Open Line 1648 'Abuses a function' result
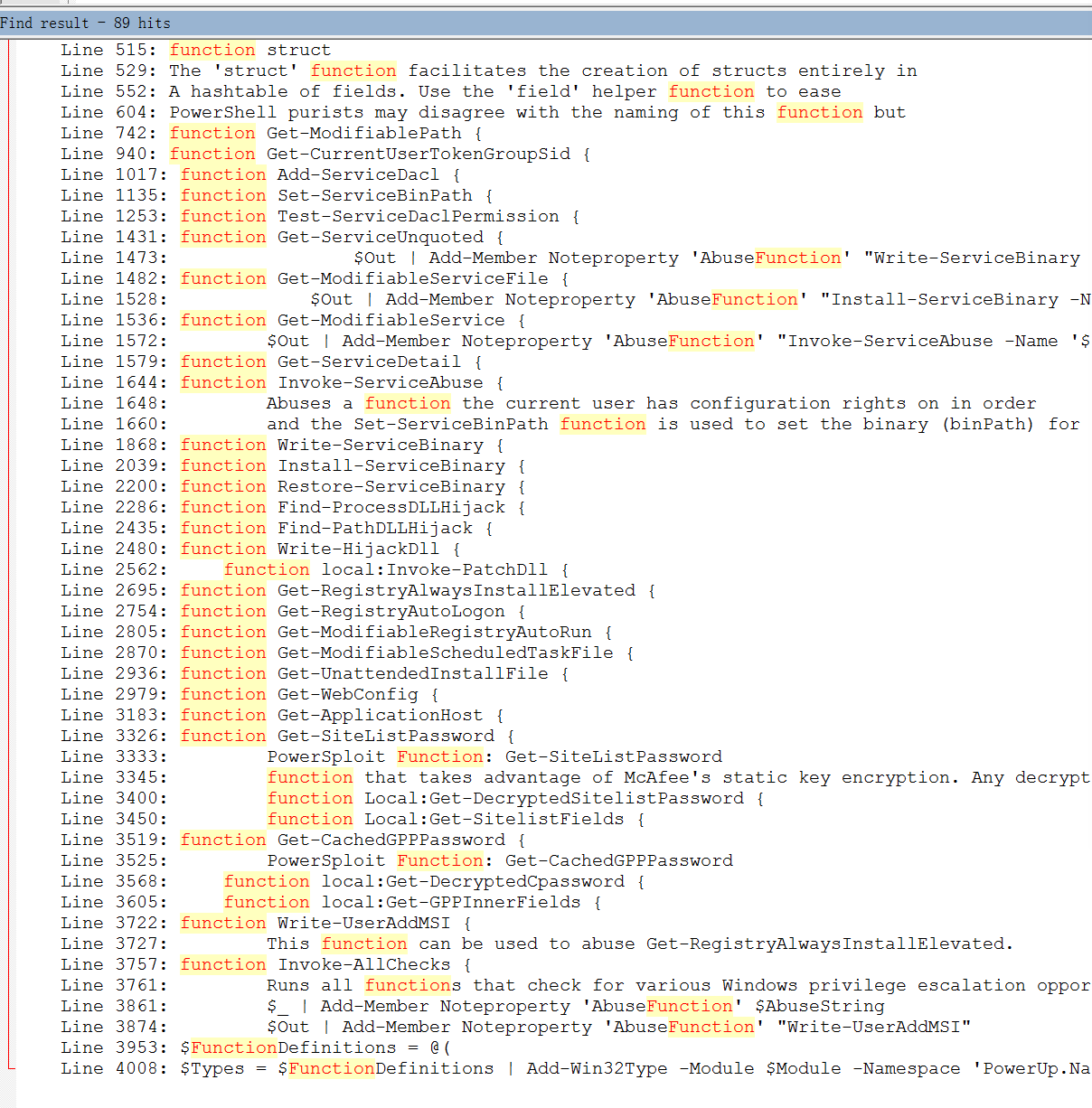This screenshot has width=1092, height=1108. coord(549,403)
